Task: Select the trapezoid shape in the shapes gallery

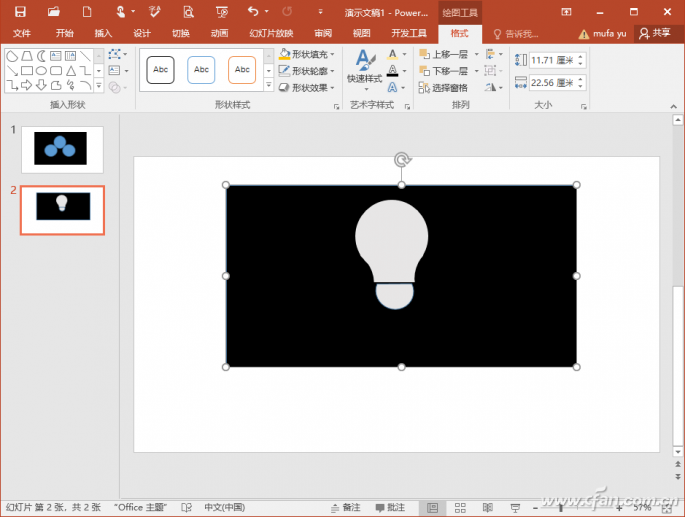Action: (x=27, y=56)
